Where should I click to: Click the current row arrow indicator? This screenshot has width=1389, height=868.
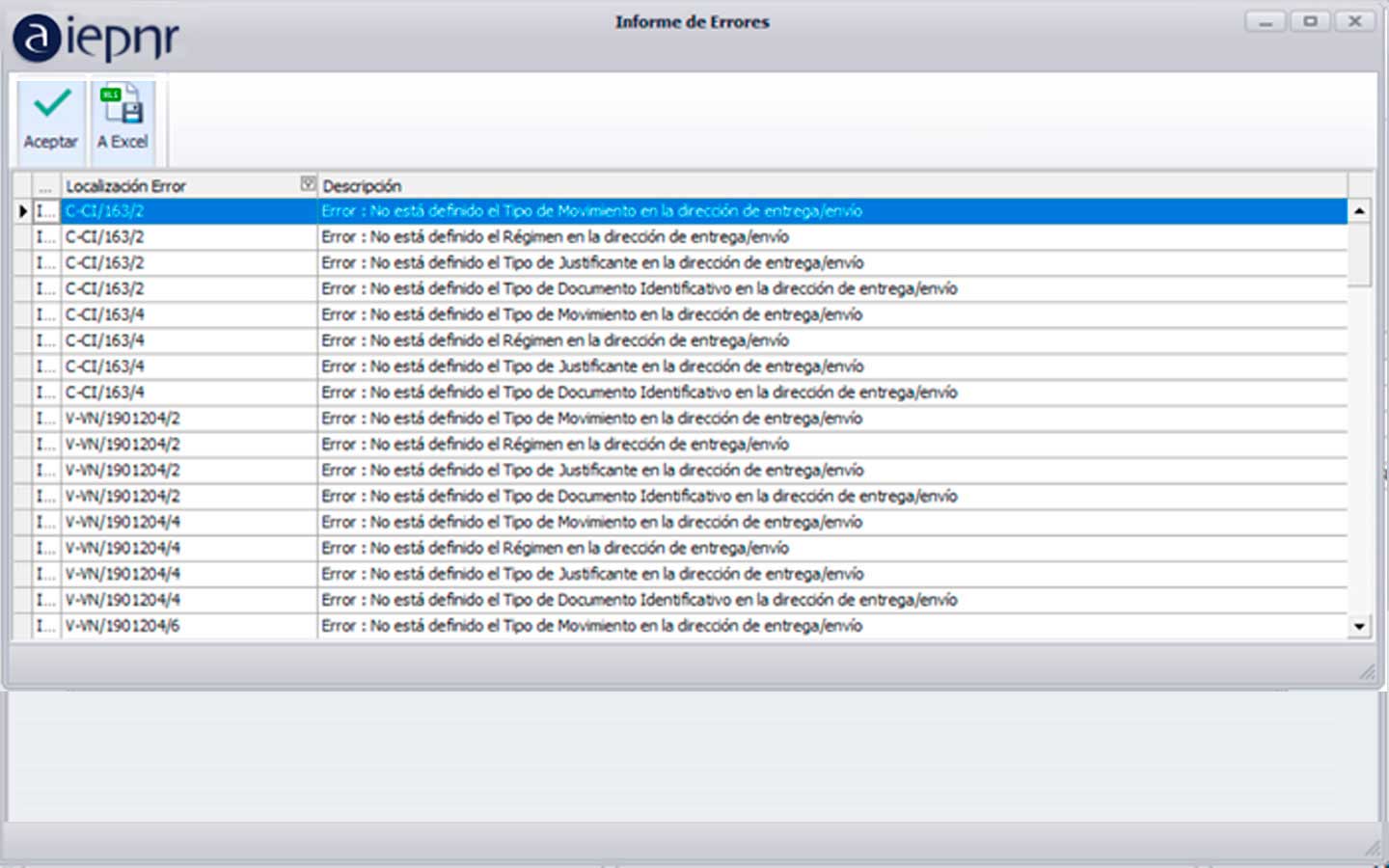(x=22, y=211)
